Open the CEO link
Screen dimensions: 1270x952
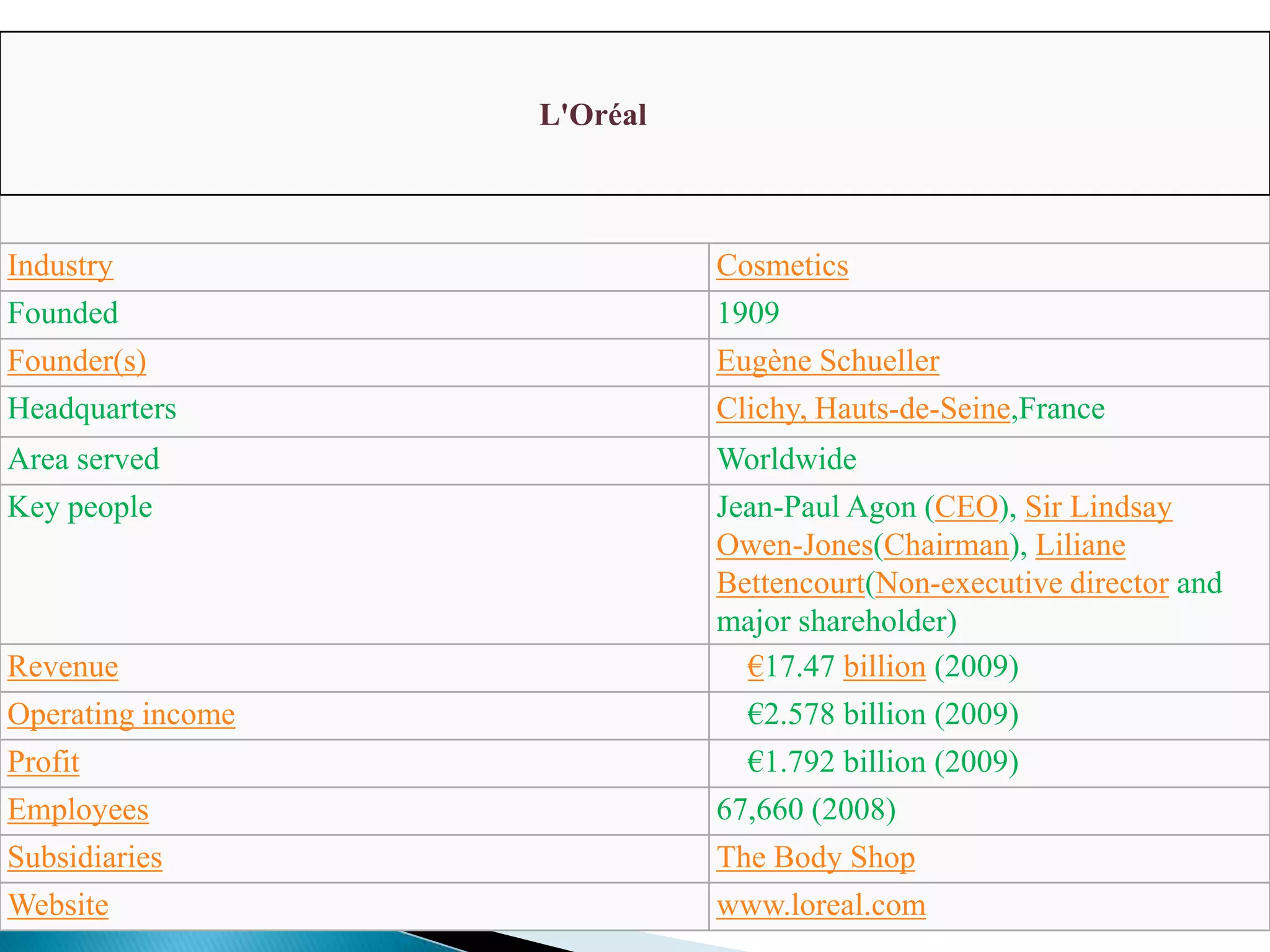tap(967, 507)
